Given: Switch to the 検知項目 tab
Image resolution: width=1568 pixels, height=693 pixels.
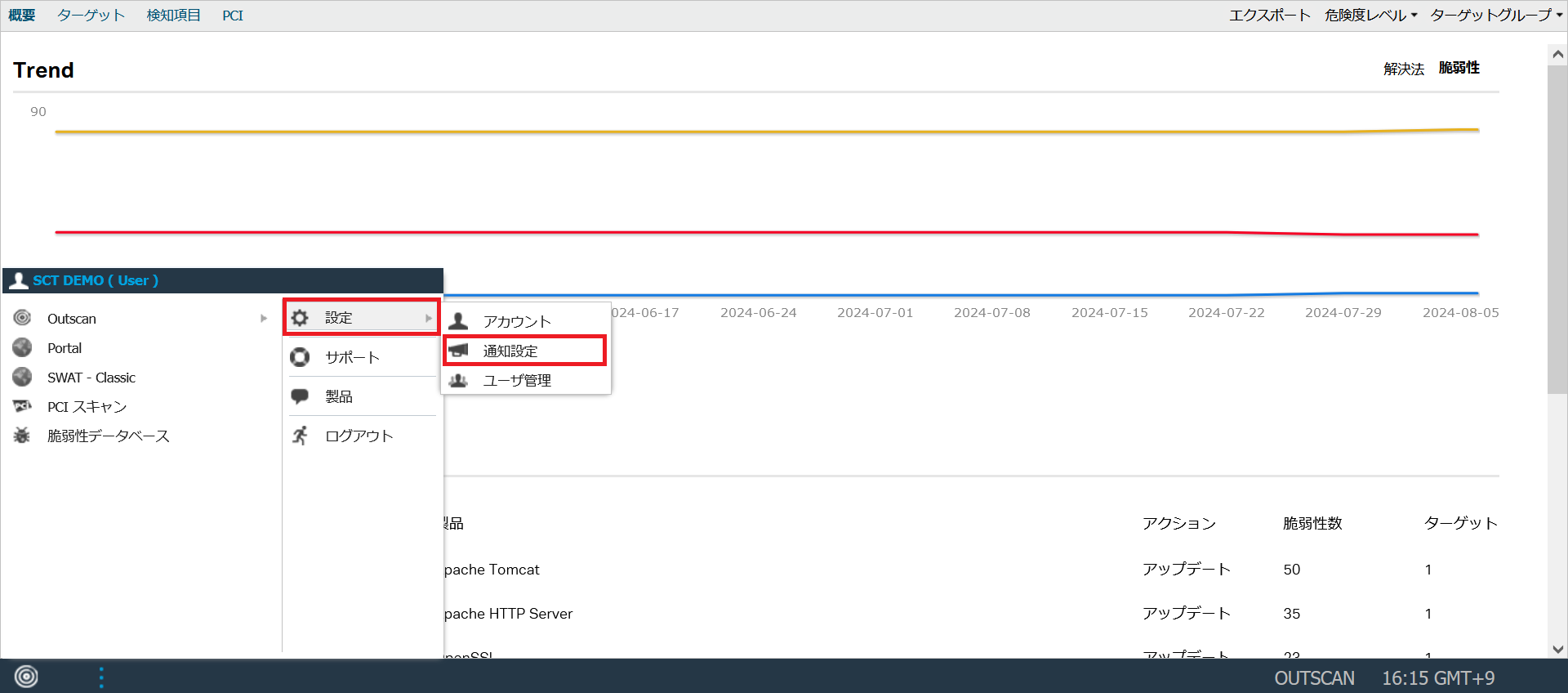Looking at the screenshot, I should pyautogui.click(x=173, y=16).
